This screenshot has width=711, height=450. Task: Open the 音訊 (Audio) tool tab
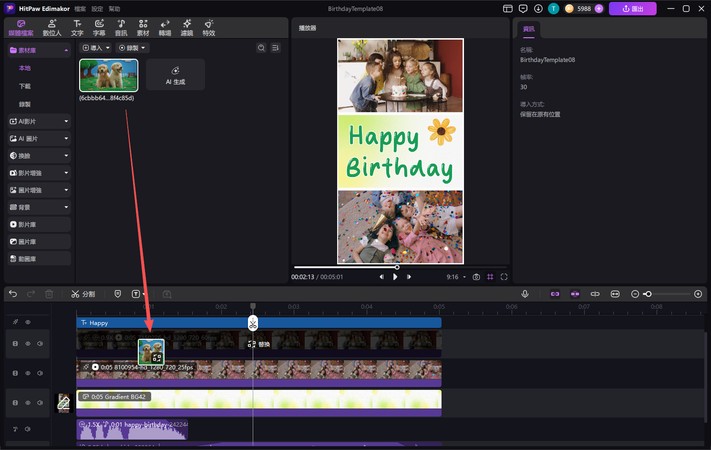click(121, 27)
